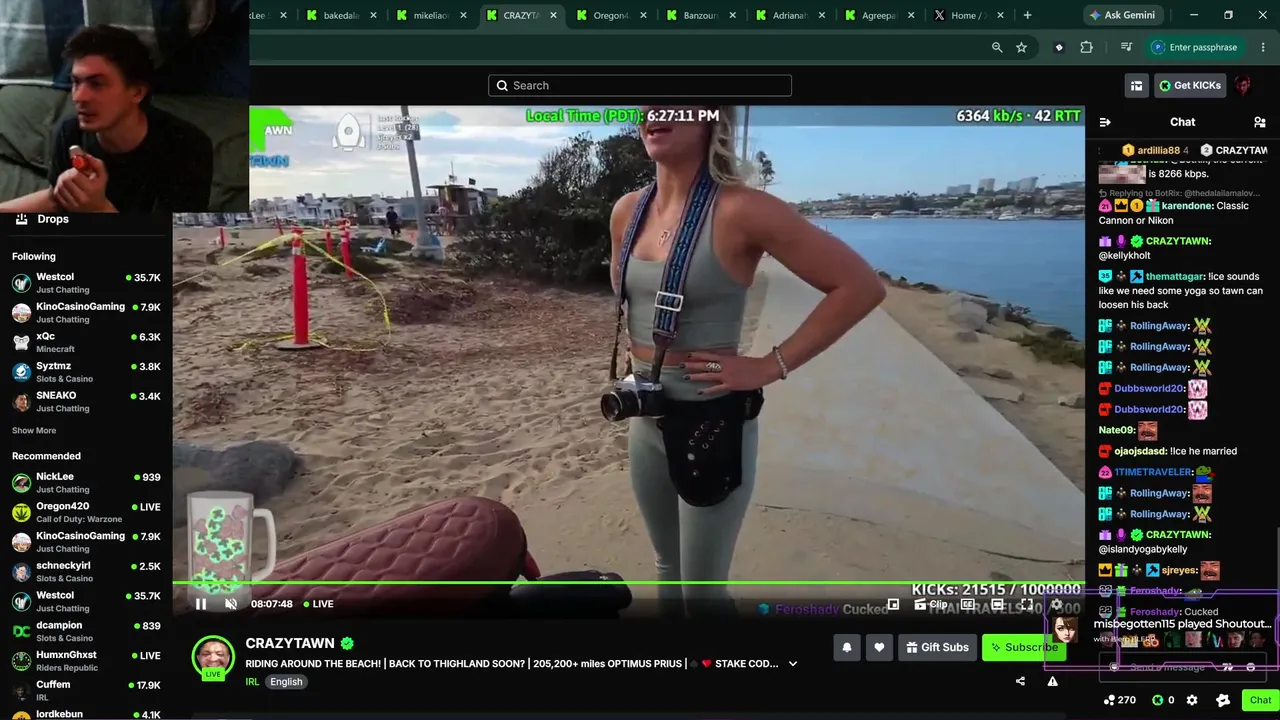Open the Kick shop icon beside Get KICKs
Screen dimensions: 1280x720
pyautogui.click(x=1136, y=86)
